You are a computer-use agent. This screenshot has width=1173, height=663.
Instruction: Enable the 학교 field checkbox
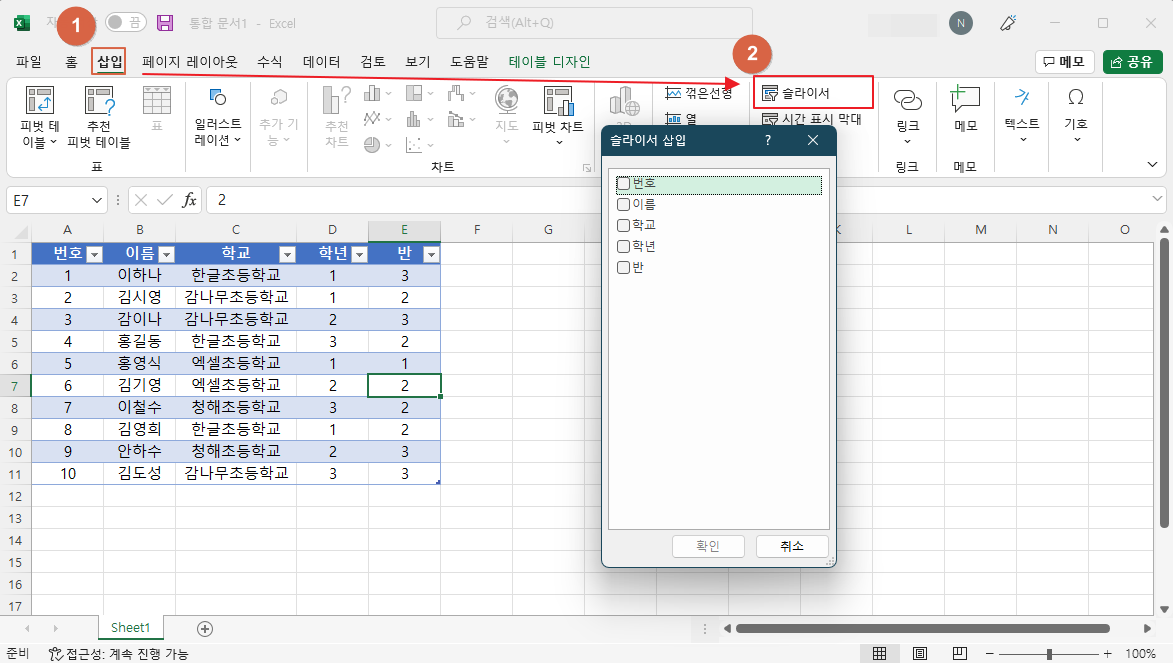(x=623, y=224)
